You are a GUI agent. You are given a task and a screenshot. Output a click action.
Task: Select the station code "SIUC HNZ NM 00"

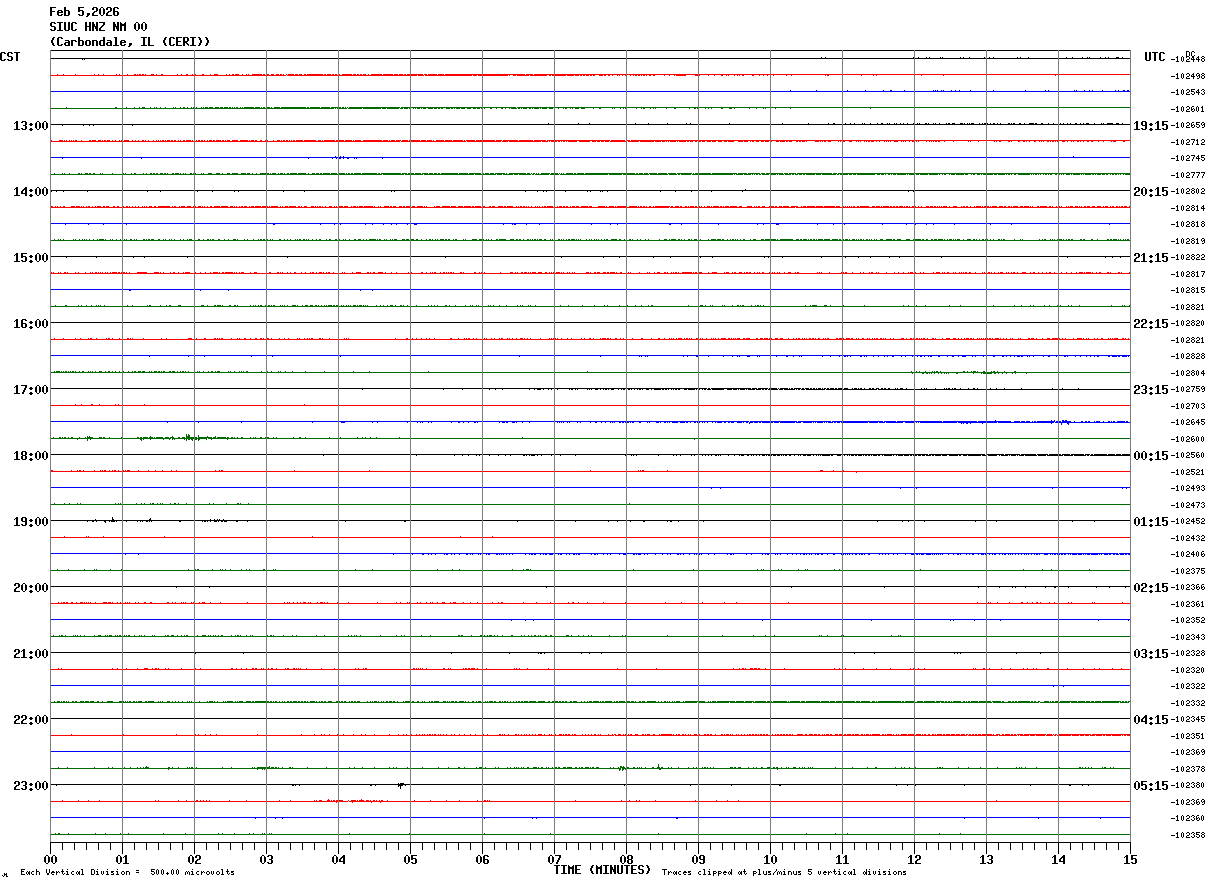98,27
